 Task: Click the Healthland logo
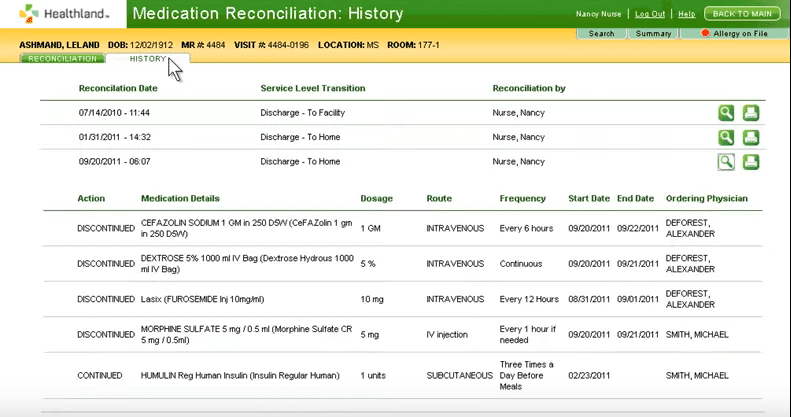[x=61, y=14]
